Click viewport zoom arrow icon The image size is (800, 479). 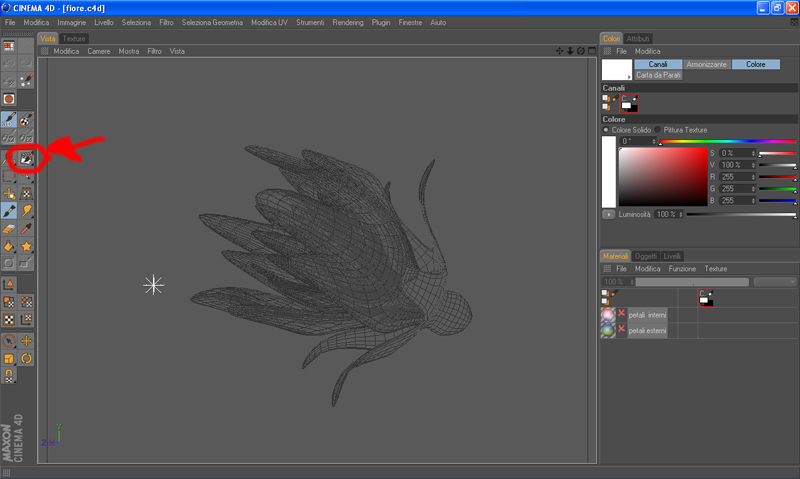coord(570,51)
